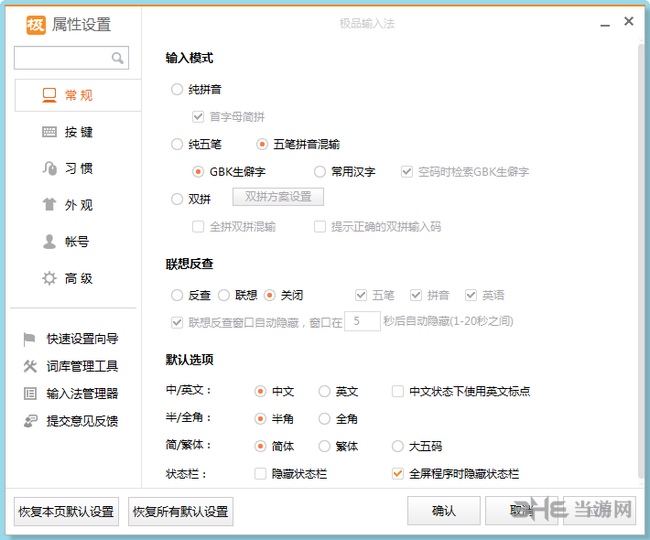
Task: Select the 五笔拼音混输 radio button
Action: [x=262, y=144]
